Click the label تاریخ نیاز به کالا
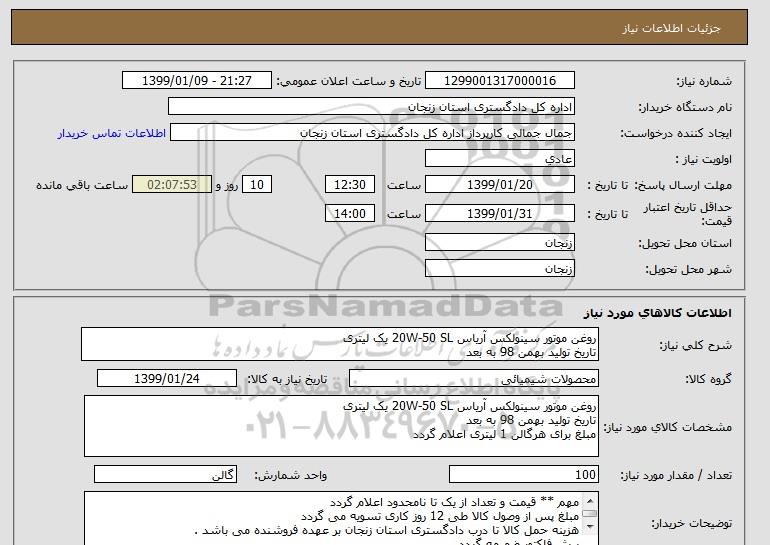This screenshot has width=770, height=545. (x=287, y=379)
